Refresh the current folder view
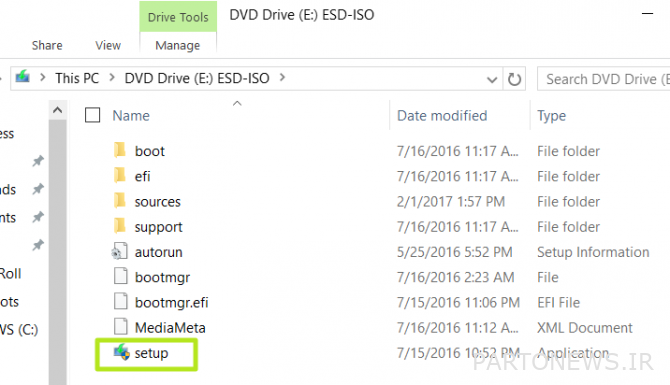The image size is (670, 385). [514, 79]
